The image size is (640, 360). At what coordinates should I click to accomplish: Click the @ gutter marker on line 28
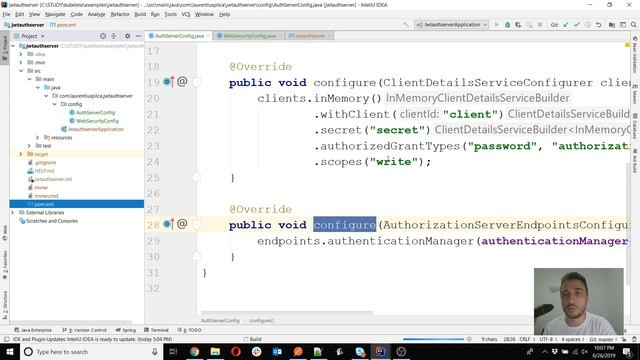(182, 224)
